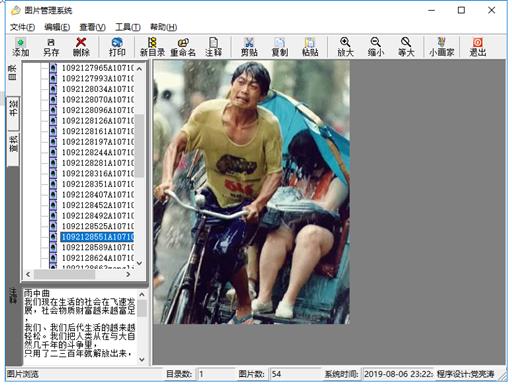Click the 添加 (Add) toolbar icon
Viewport: 512px width, 386px height.
click(20, 47)
